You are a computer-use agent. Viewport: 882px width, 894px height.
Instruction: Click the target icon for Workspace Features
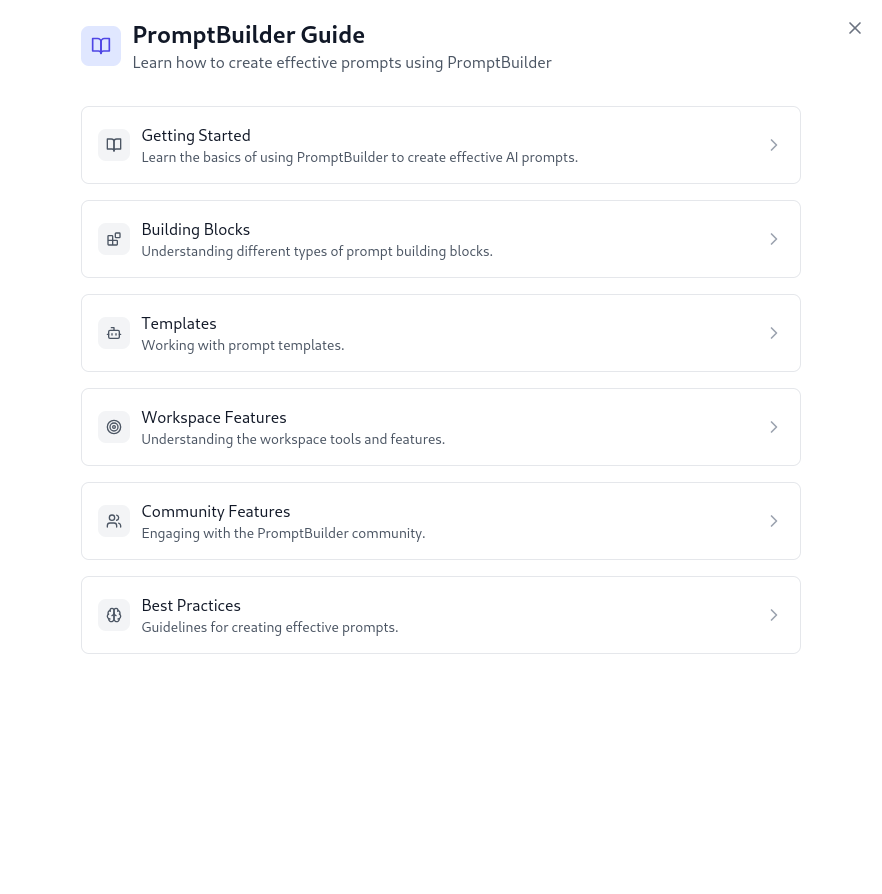pyautogui.click(x=114, y=427)
